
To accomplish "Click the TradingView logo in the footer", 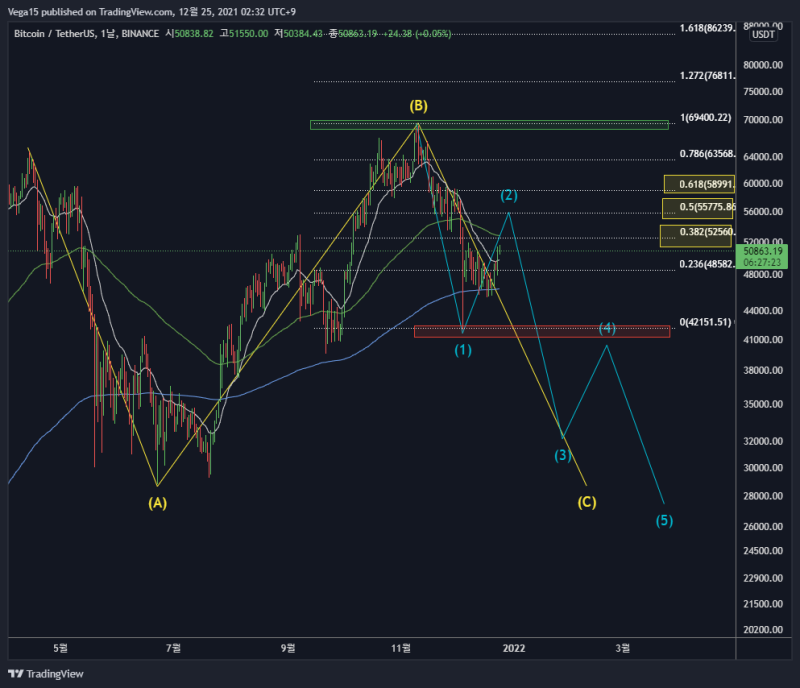I will [45, 674].
